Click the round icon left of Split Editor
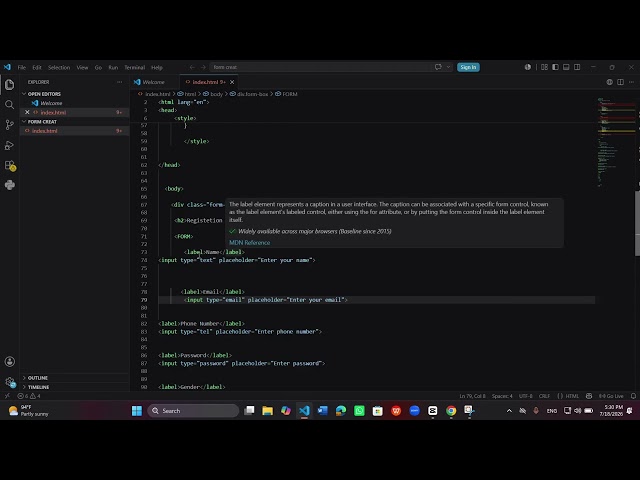The image size is (640, 480). point(609,82)
